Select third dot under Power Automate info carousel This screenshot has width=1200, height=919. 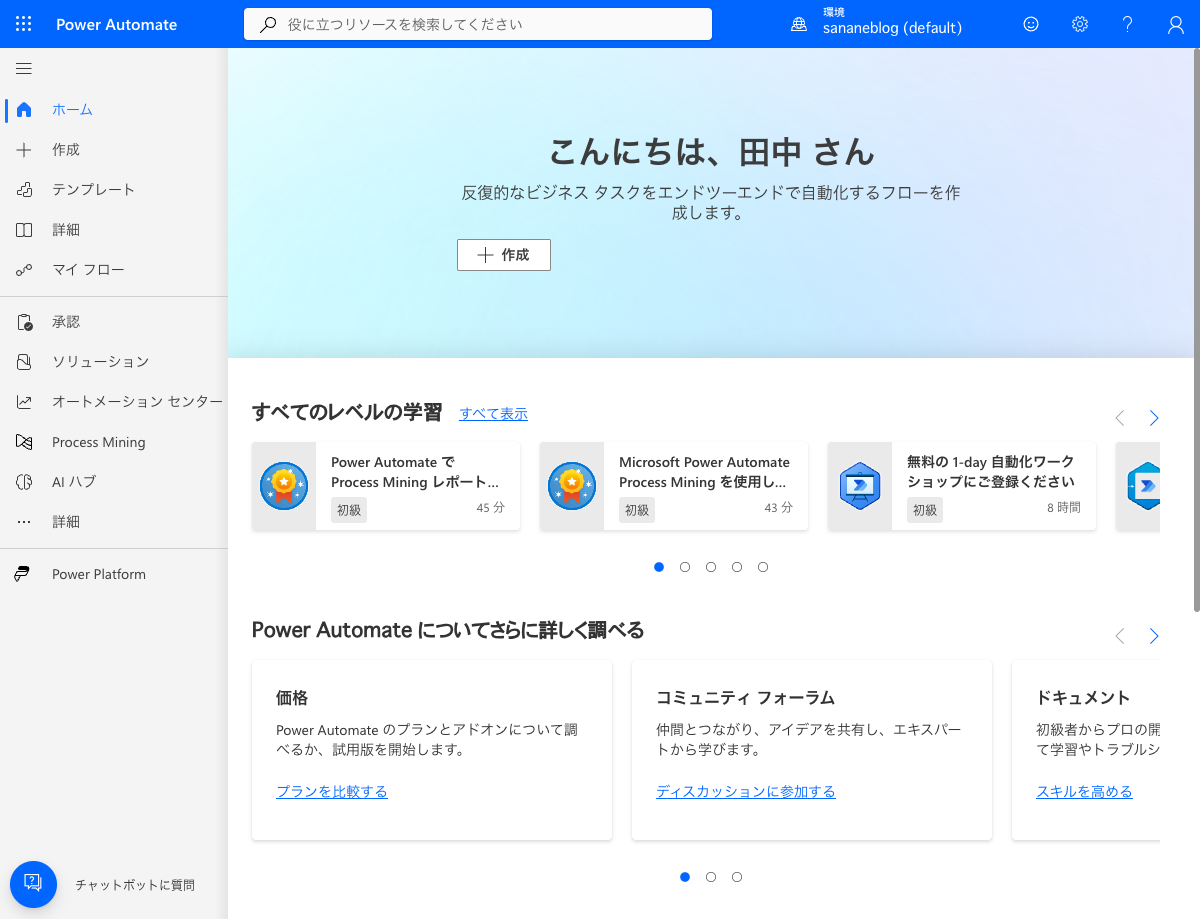[737, 877]
